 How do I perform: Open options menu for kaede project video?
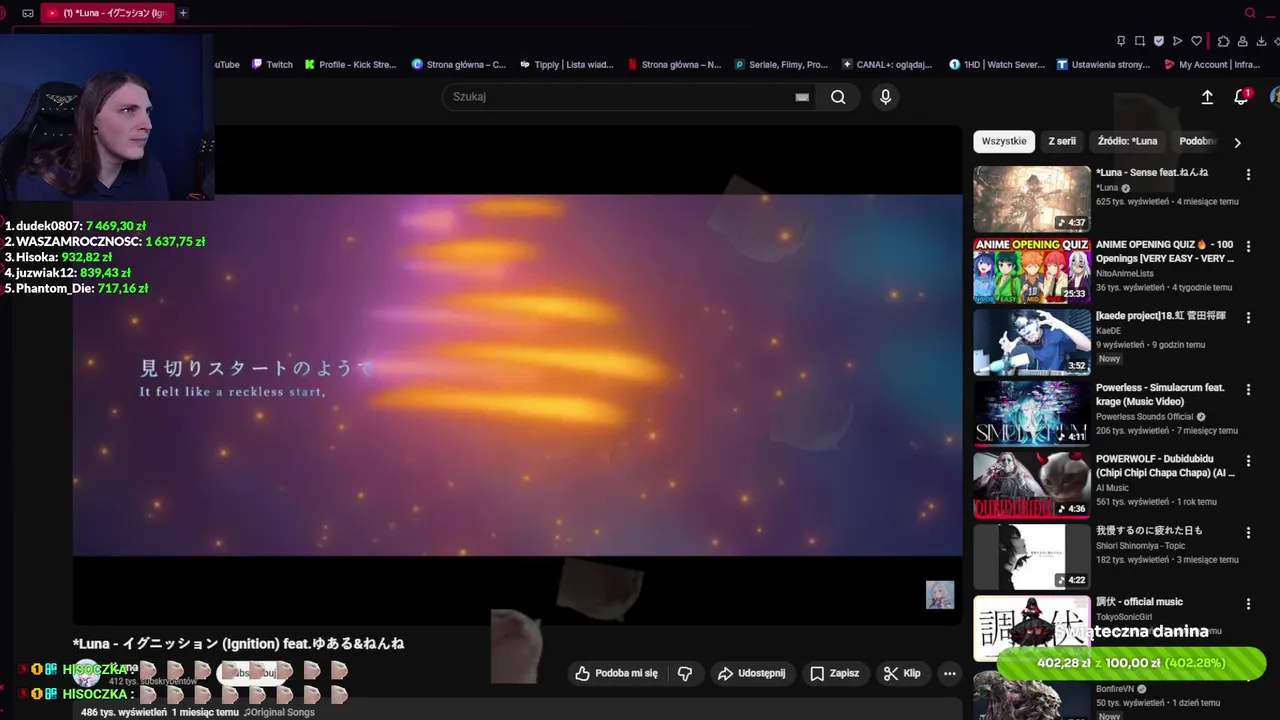1248,318
